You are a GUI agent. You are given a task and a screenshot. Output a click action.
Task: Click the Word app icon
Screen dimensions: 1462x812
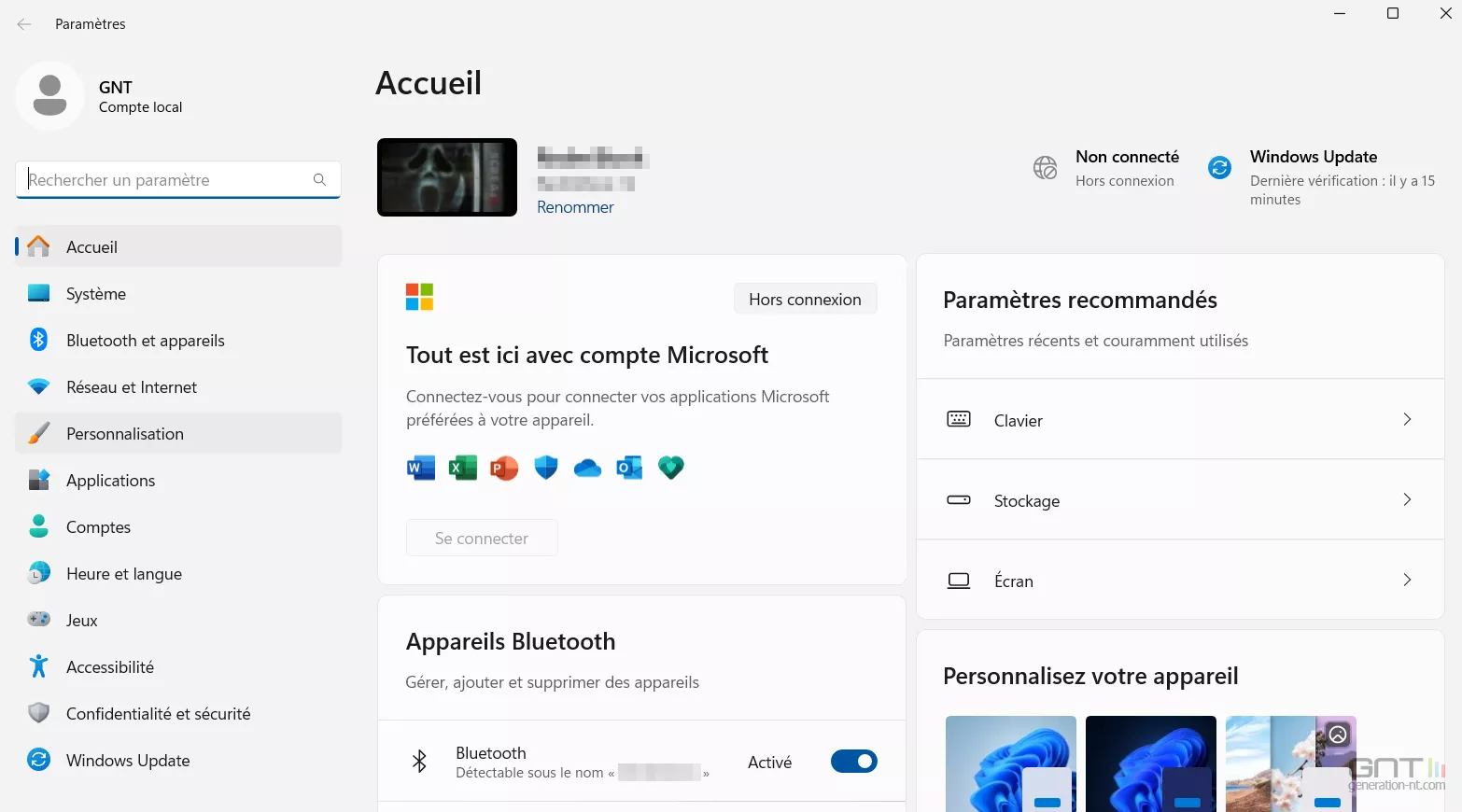tap(421, 468)
